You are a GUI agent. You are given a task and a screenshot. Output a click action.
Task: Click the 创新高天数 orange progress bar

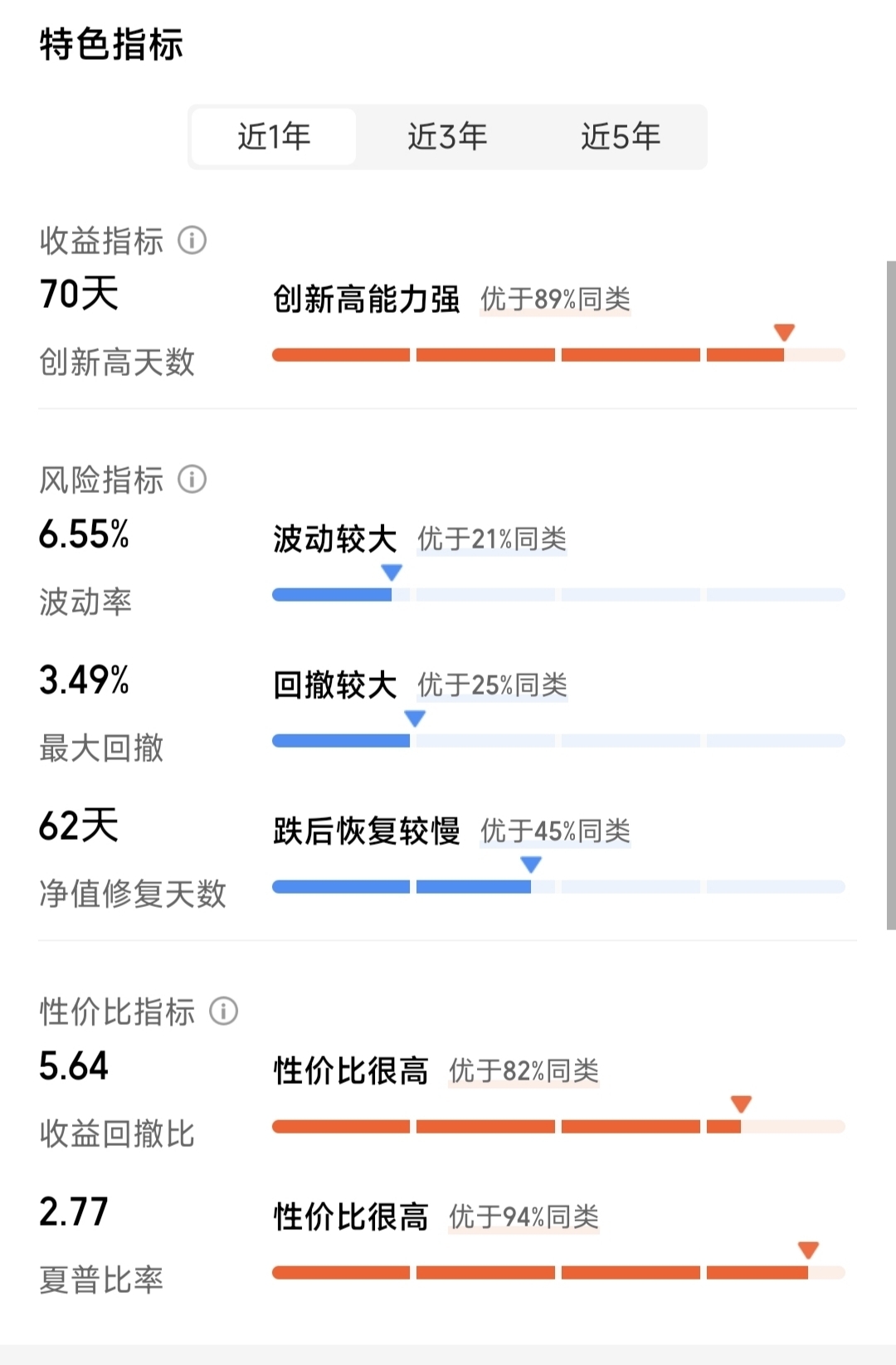tap(558, 355)
